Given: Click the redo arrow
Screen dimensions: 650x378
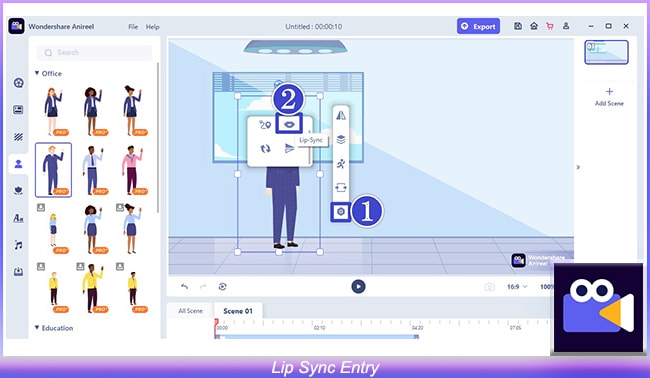Looking at the screenshot, I should click(x=203, y=286).
